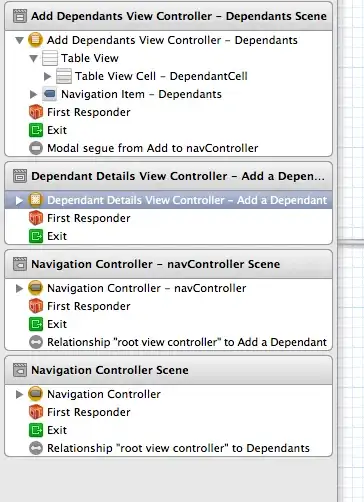The image size is (364, 502).
Task: Click green Exit icon in navController Scene
Action: tap(36, 324)
